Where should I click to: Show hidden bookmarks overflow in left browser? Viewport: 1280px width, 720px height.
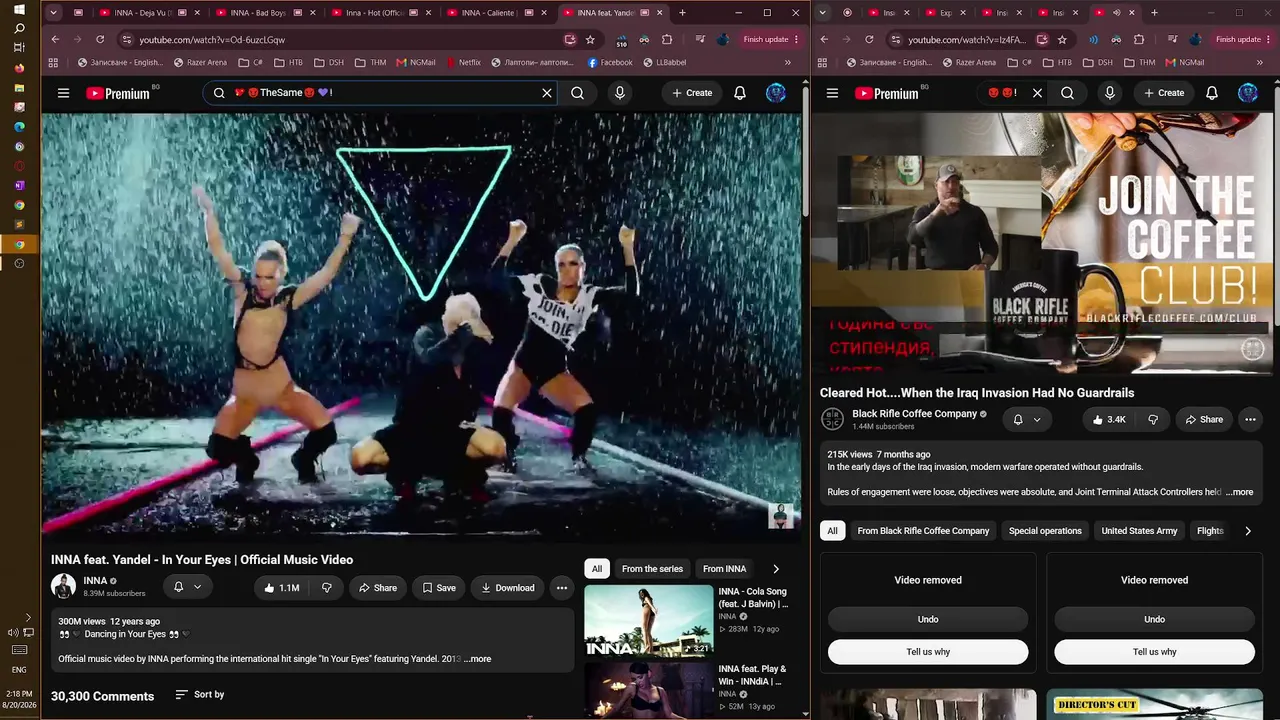pos(787,62)
